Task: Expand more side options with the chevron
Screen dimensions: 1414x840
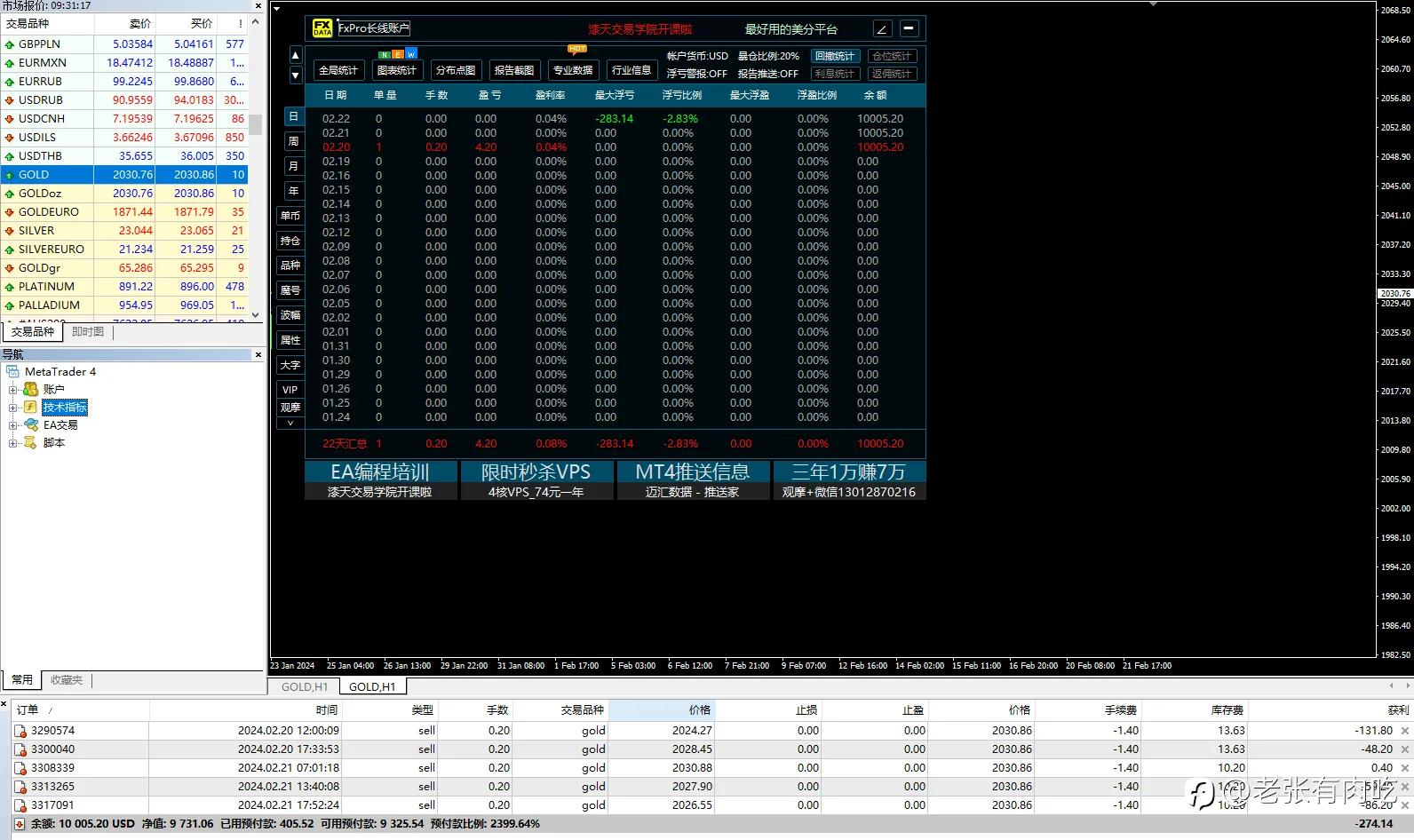Action: point(290,424)
